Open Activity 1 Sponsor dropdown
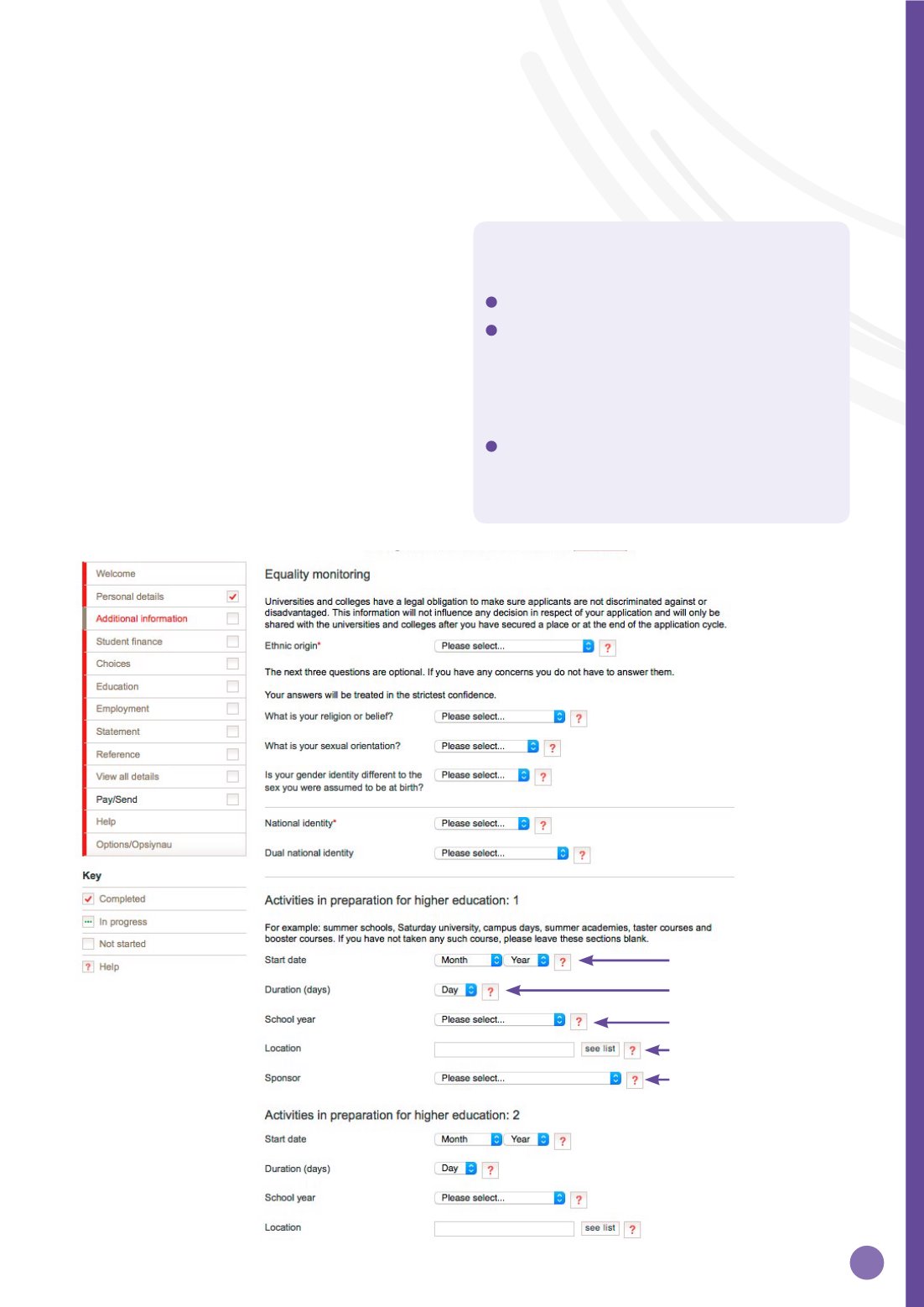This screenshot has width=924, height=1307. click(527, 1078)
